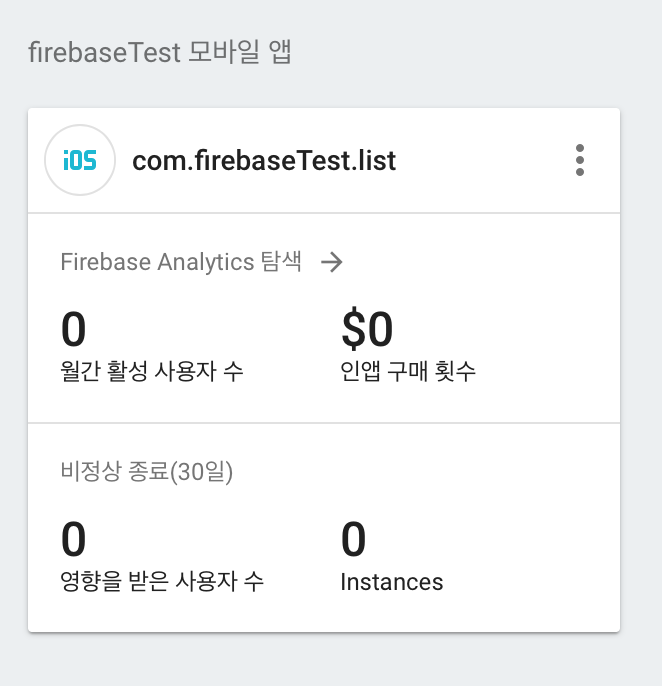This screenshot has width=662, height=686.
Task: Click the affected users count 0
Action: [x=74, y=539]
